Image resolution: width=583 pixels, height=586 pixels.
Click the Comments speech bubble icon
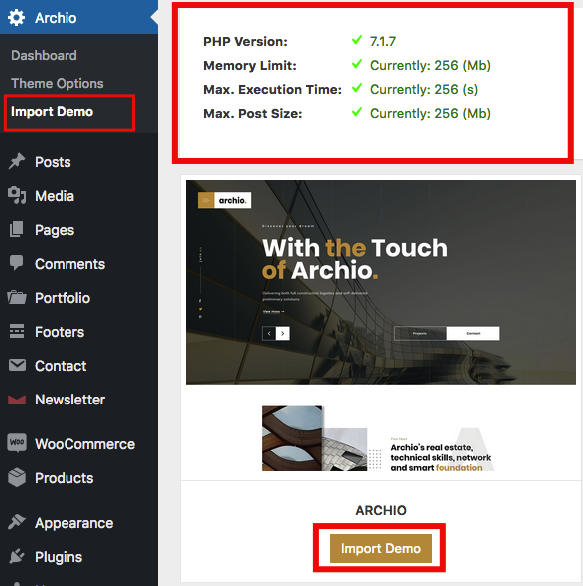[x=17, y=263]
